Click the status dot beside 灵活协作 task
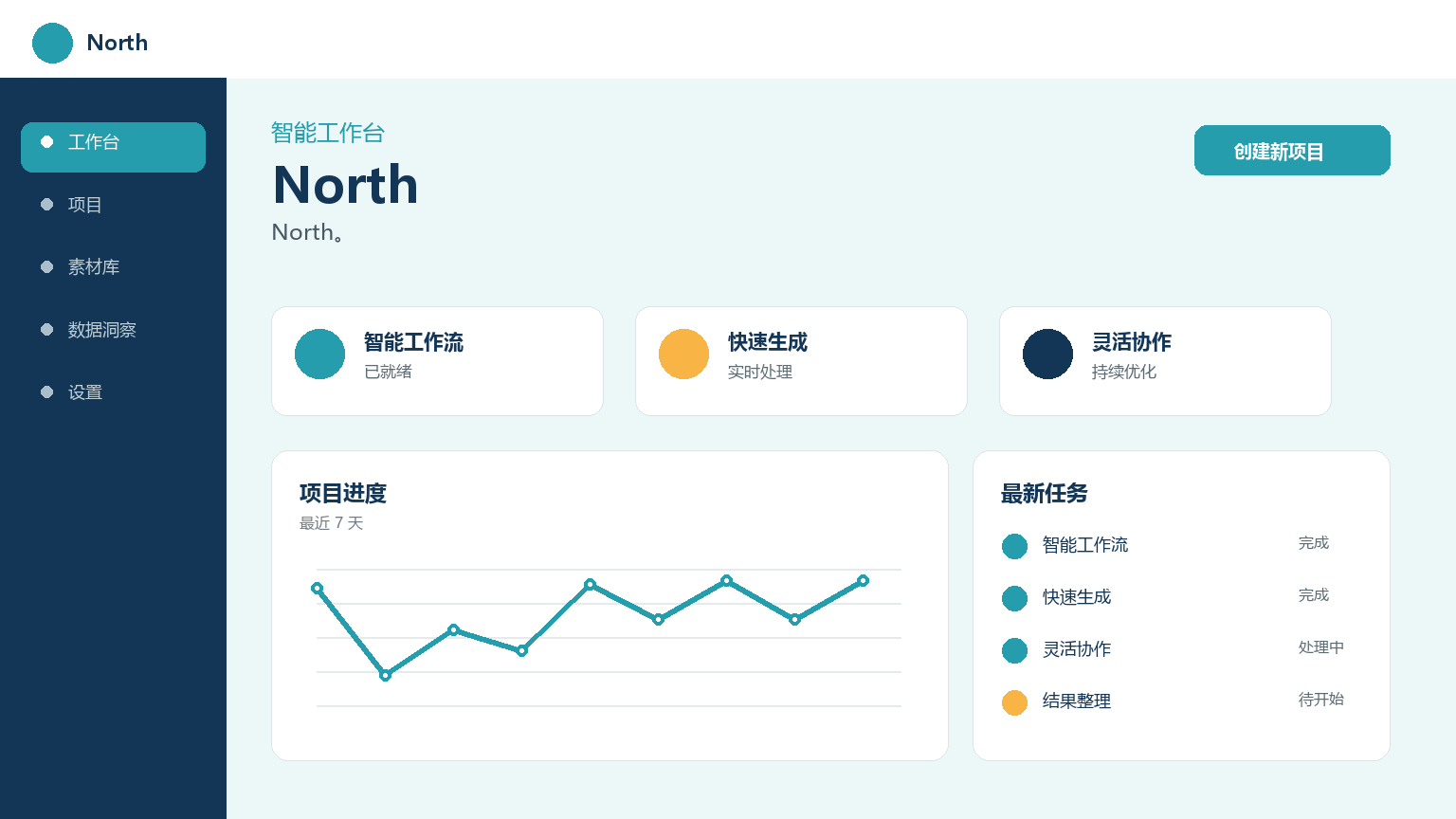 coord(1014,650)
